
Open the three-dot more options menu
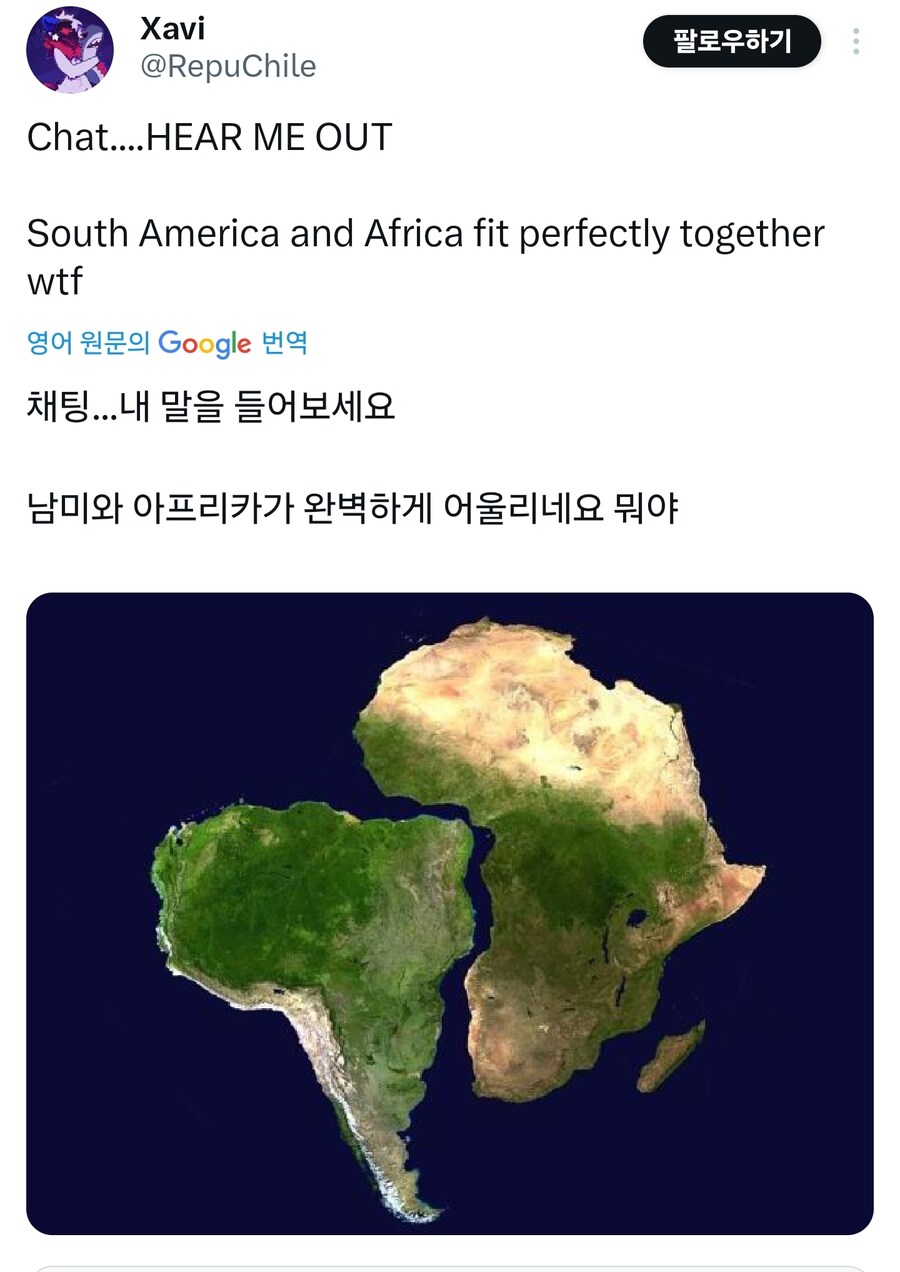click(x=855, y=42)
